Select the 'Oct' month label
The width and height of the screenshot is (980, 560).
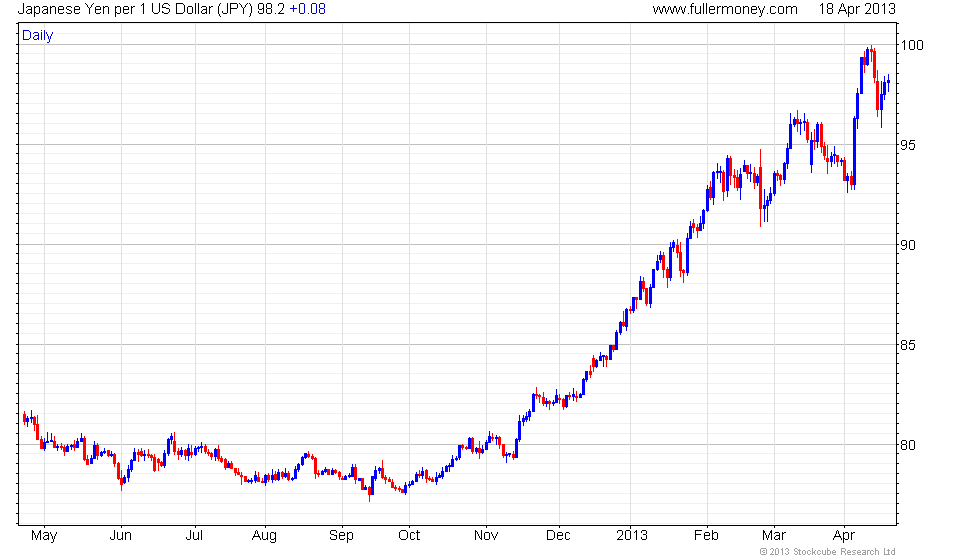click(x=409, y=536)
